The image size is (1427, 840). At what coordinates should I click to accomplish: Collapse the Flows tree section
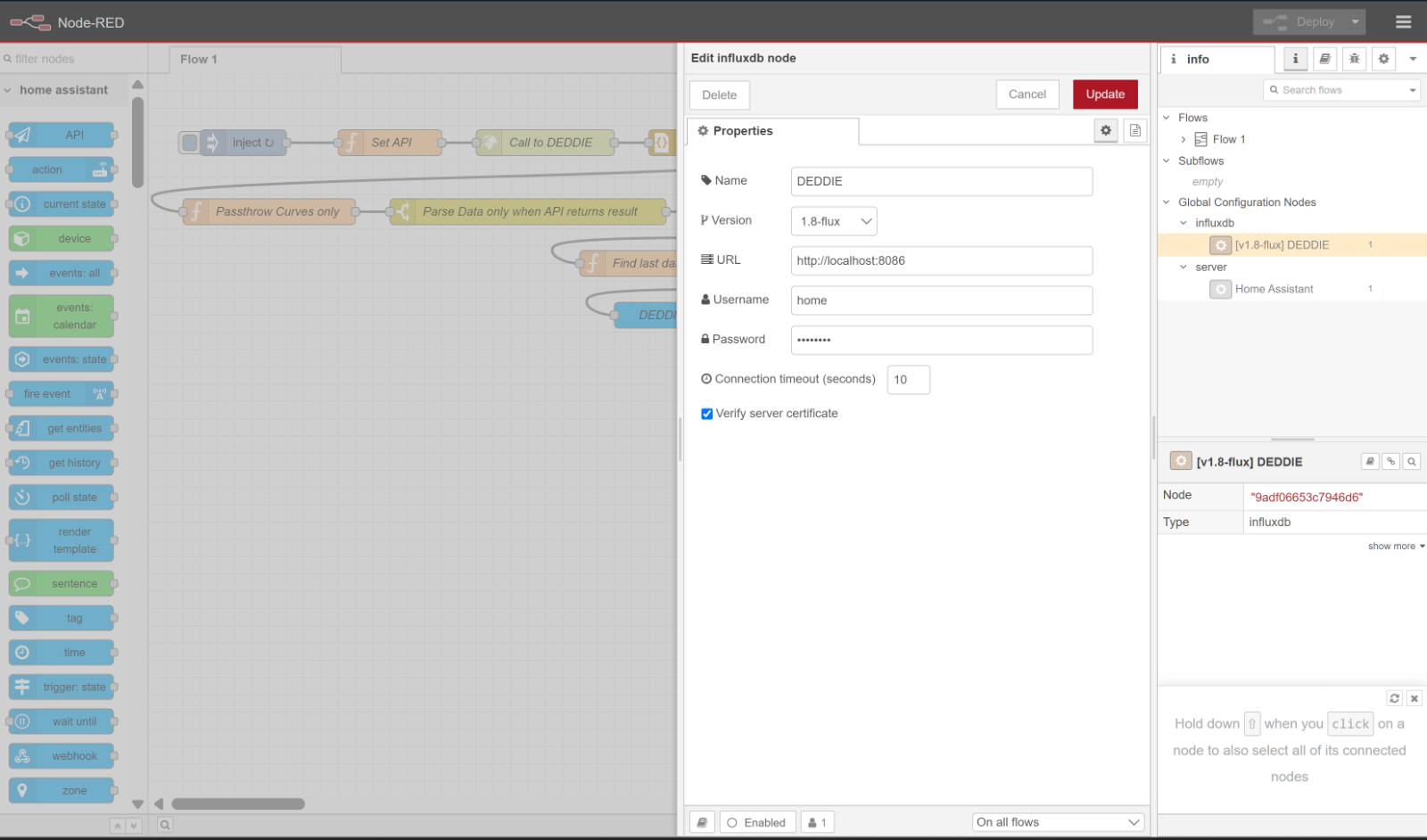click(1167, 118)
